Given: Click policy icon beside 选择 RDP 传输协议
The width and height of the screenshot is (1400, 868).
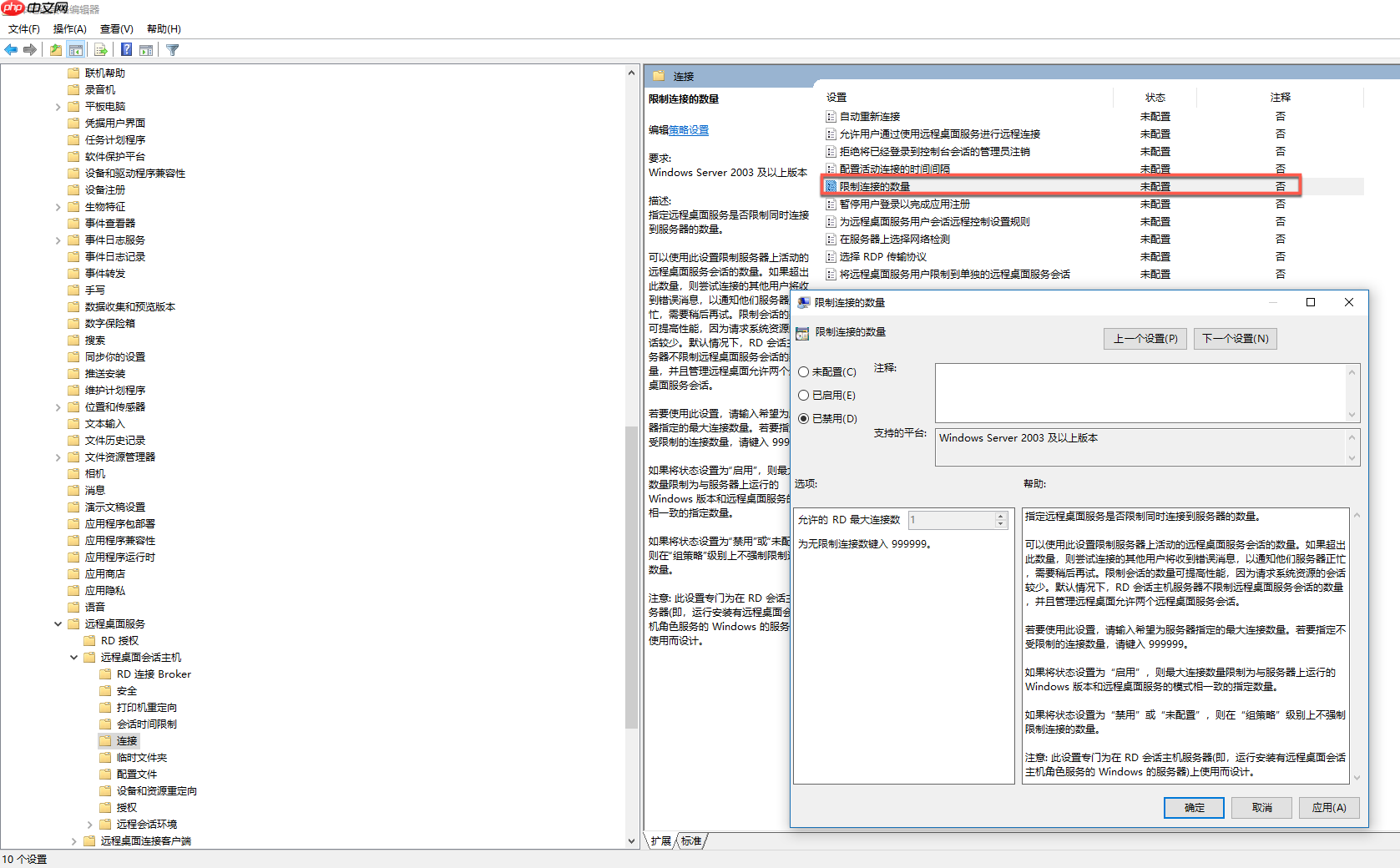Looking at the screenshot, I should (831, 257).
